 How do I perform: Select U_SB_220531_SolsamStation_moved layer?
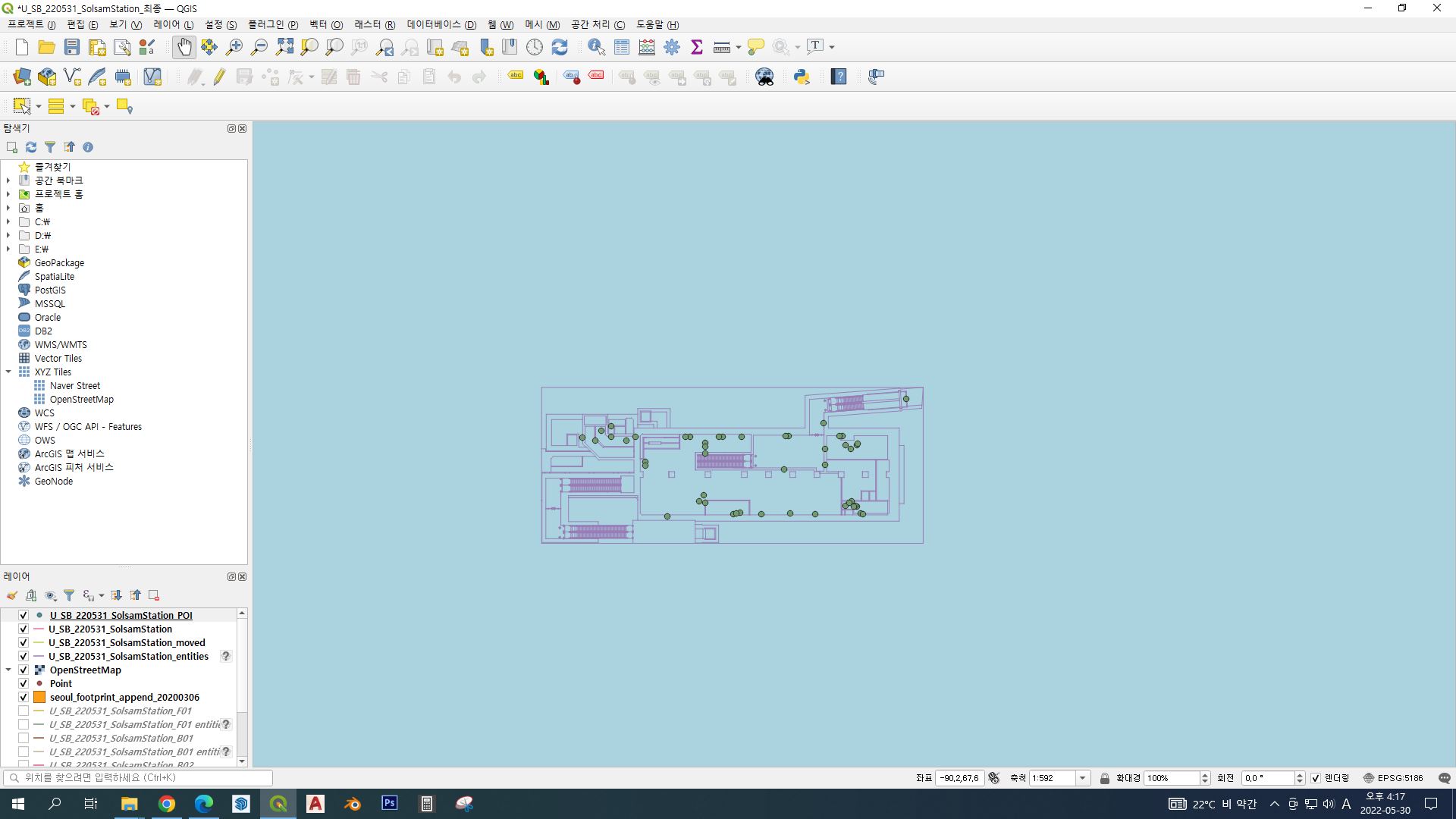(x=127, y=643)
